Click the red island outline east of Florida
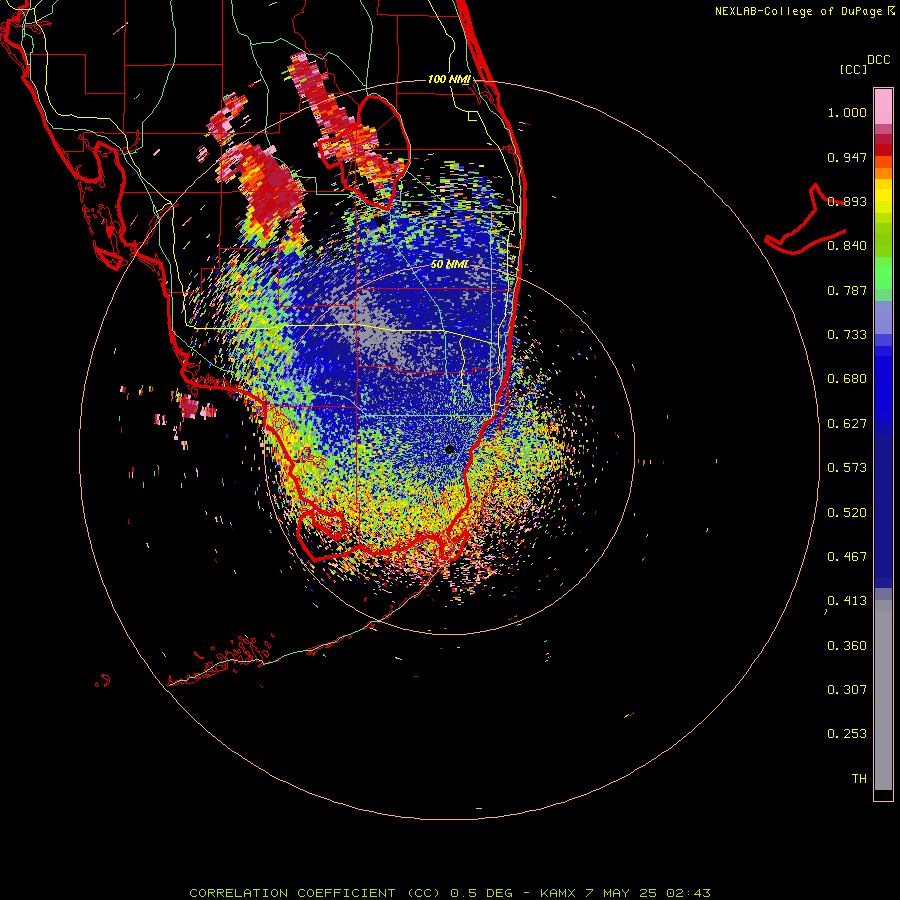 pyautogui.click(x=805, y=221)
